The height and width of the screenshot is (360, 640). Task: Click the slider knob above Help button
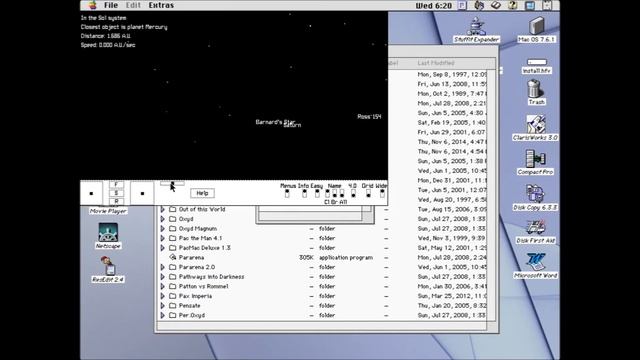pyautogui.click(x=172, y=184)
